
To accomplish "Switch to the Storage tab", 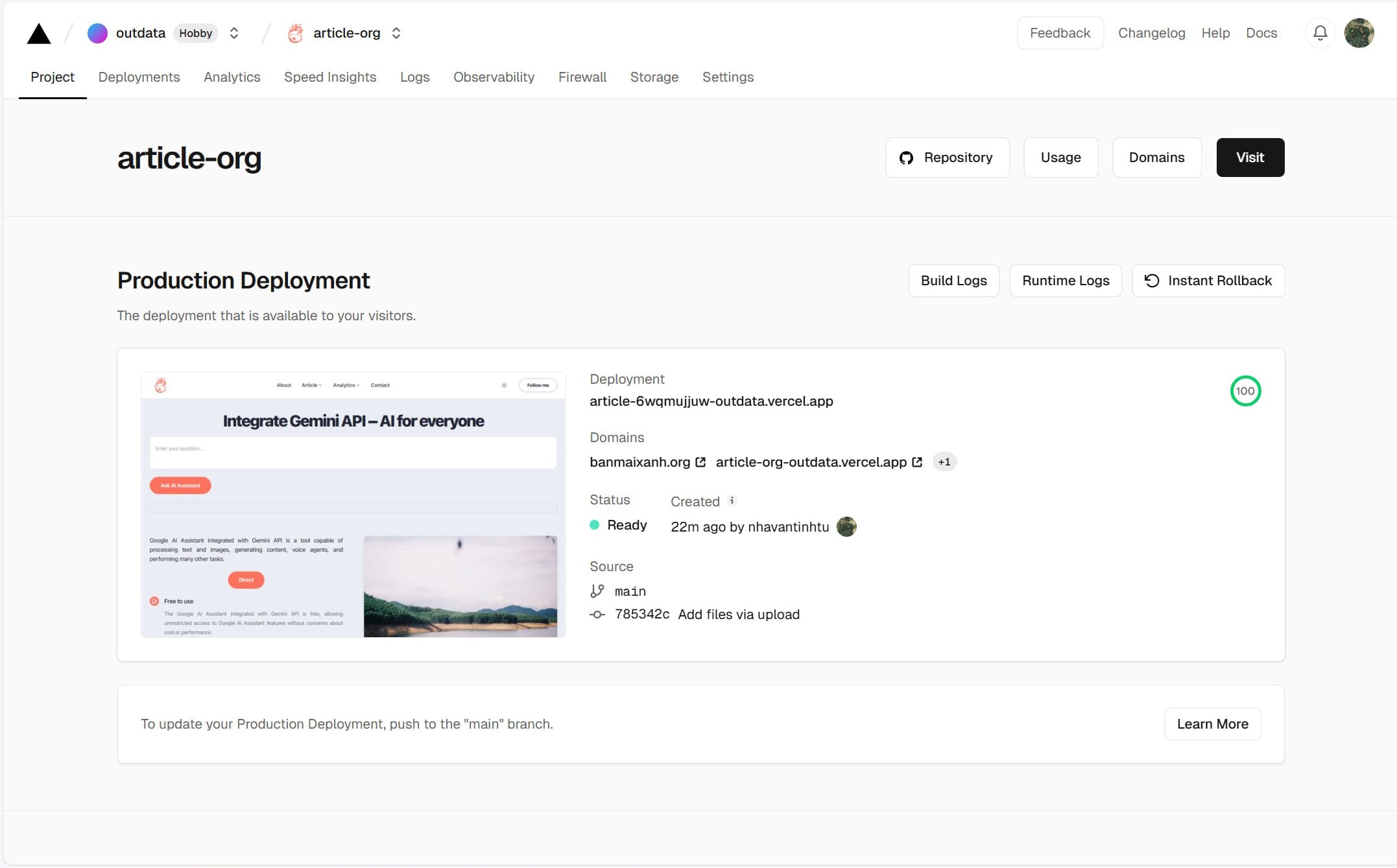I will (654, 77).
